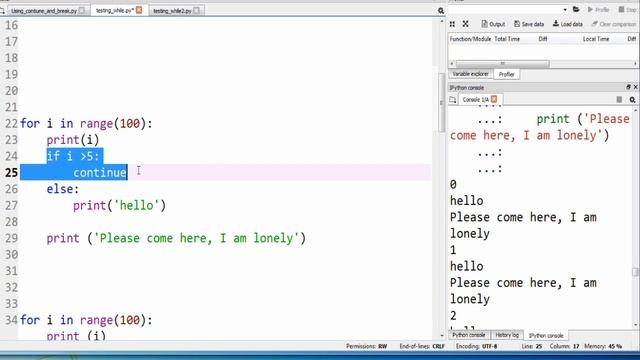640x360 pixels.
Task: Open the console options search icon
Action: pos(632,100)
